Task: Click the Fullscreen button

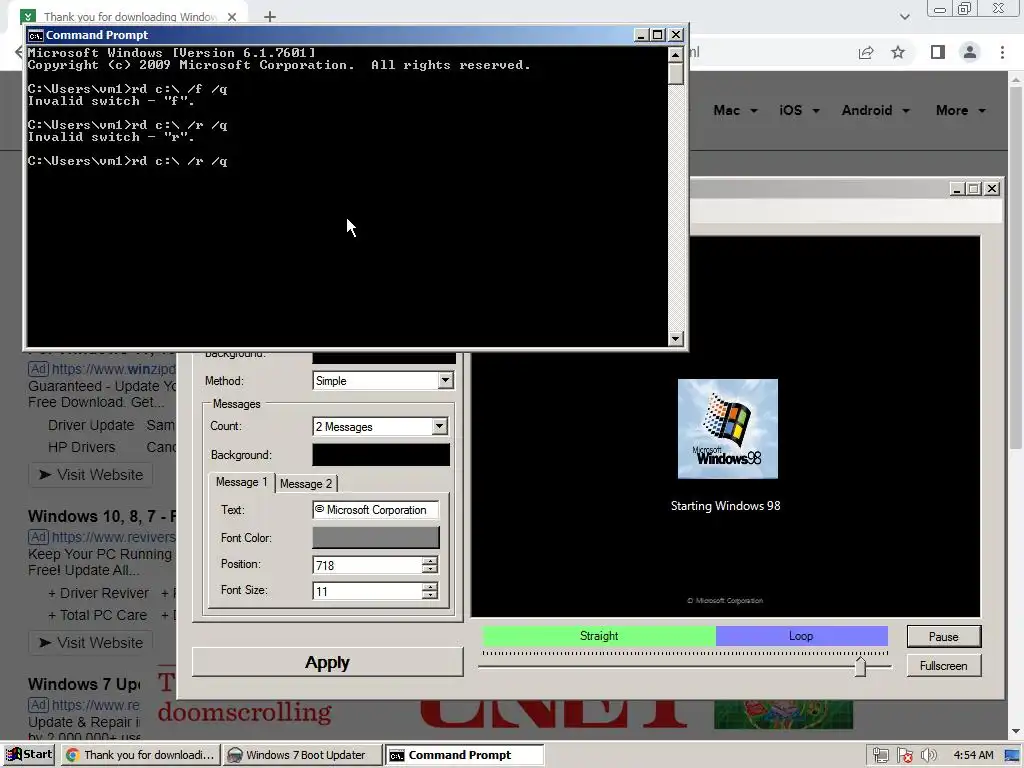Action: click(943, 665)
